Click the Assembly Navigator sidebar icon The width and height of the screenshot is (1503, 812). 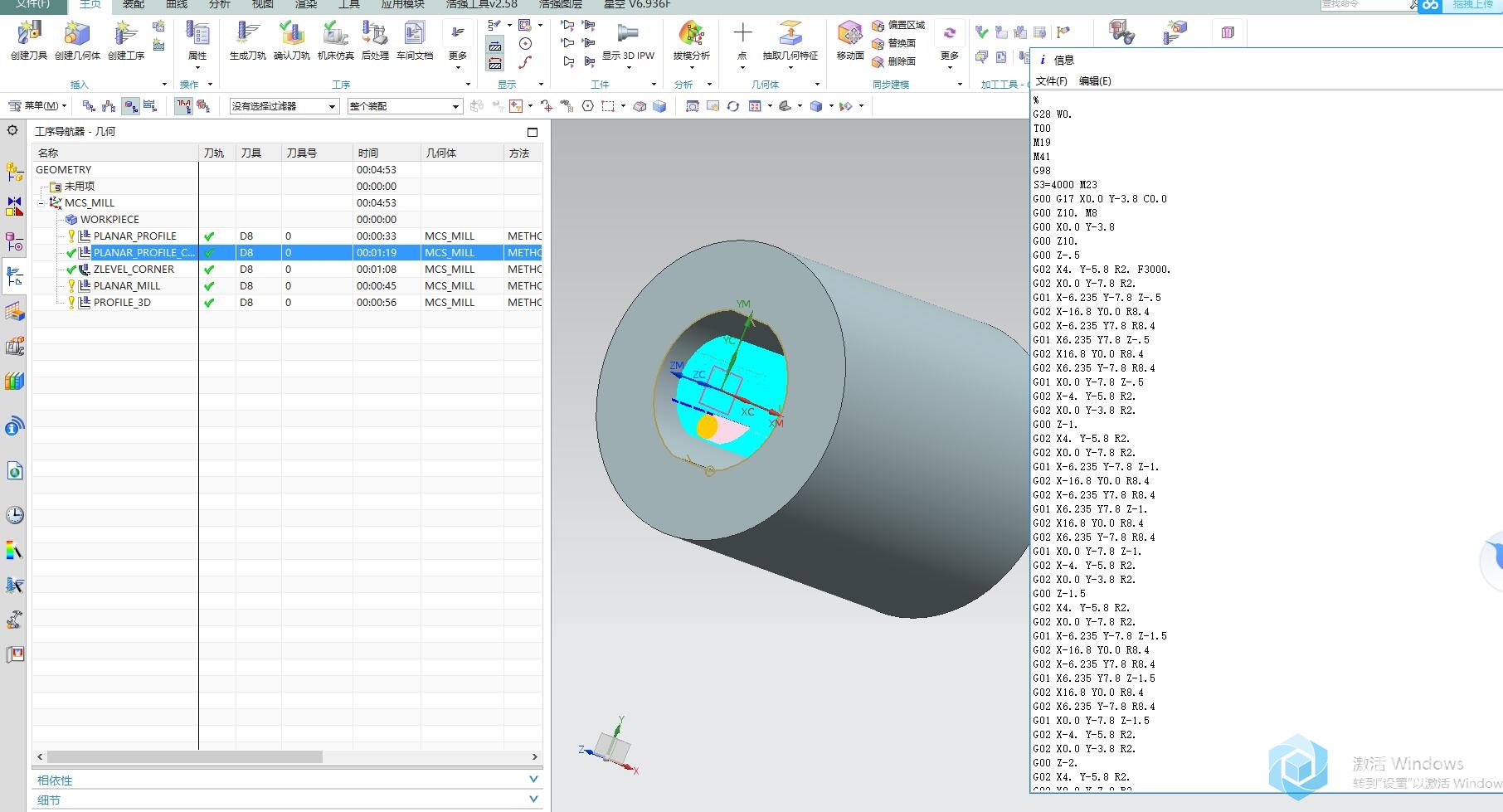coord(14,172)
